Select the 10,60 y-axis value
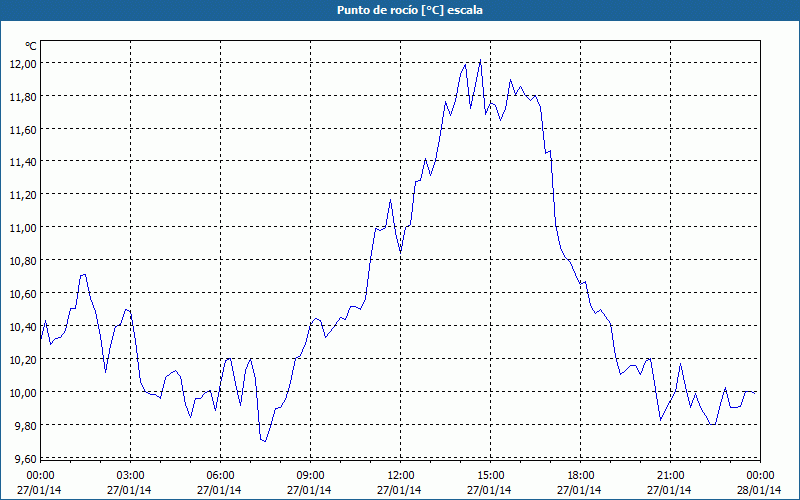 [23, 294]
